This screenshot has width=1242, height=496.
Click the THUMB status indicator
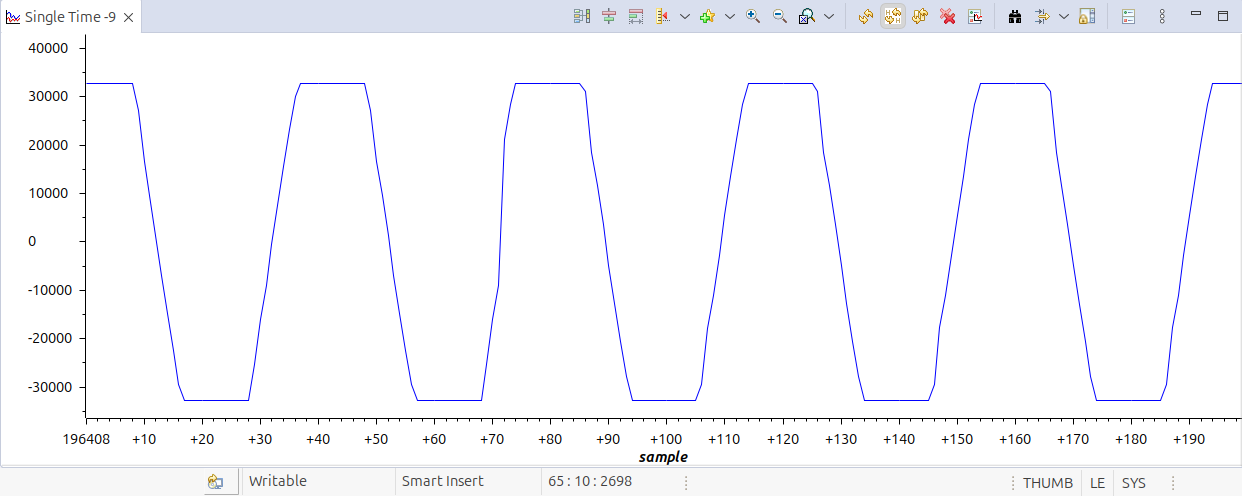[x=1047, y=483]
